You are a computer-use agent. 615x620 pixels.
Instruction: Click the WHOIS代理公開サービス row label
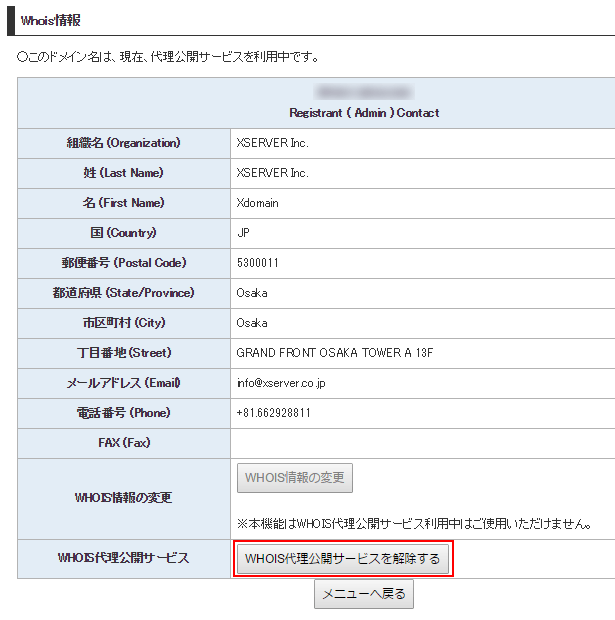pyautogui.click(x=123, y=558)
